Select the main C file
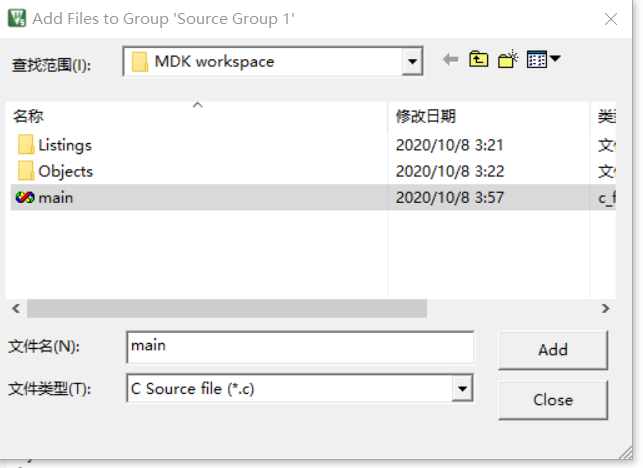643x468 pixels. coord(313,198)
